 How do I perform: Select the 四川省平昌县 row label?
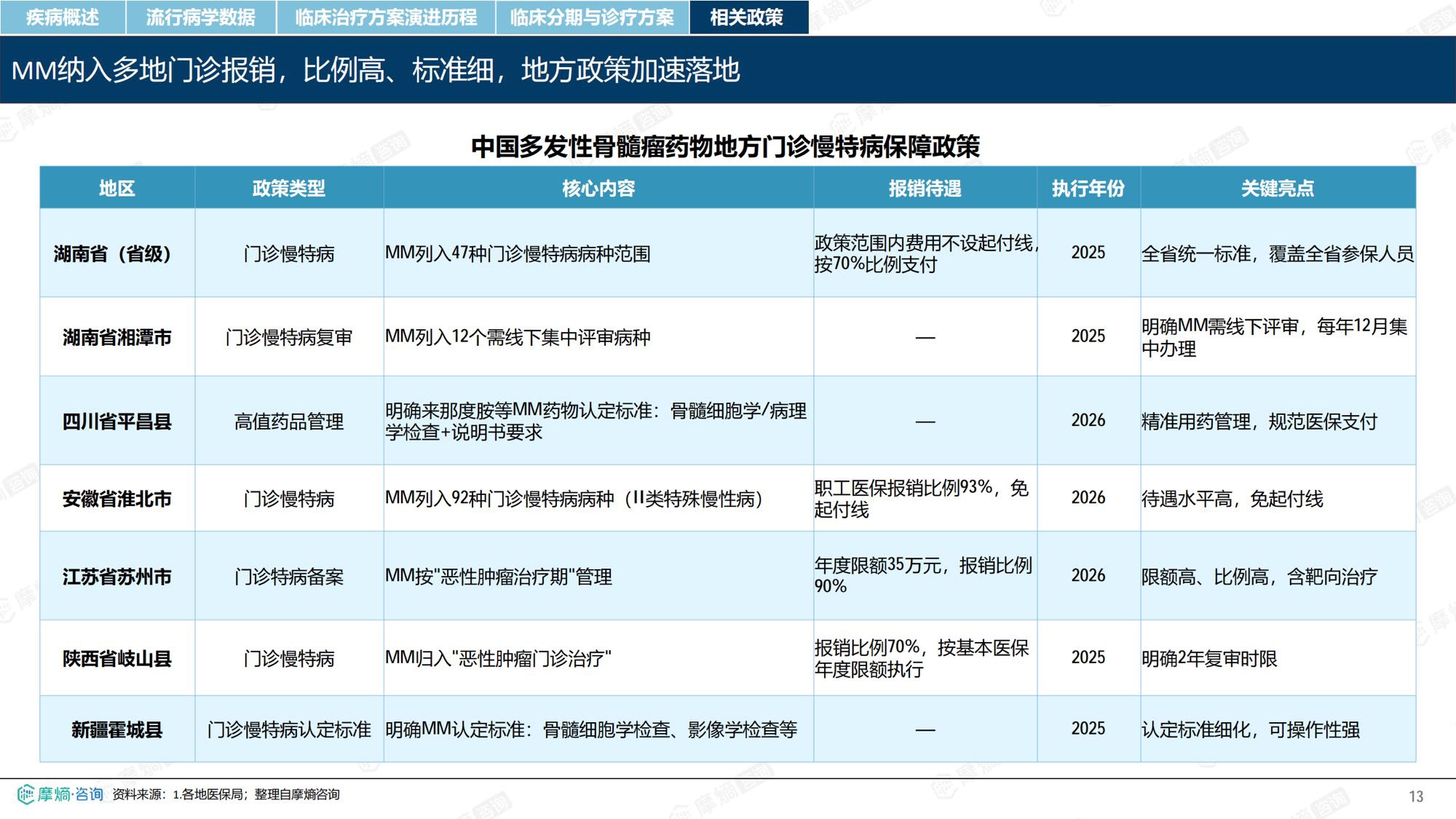[117, 421]
